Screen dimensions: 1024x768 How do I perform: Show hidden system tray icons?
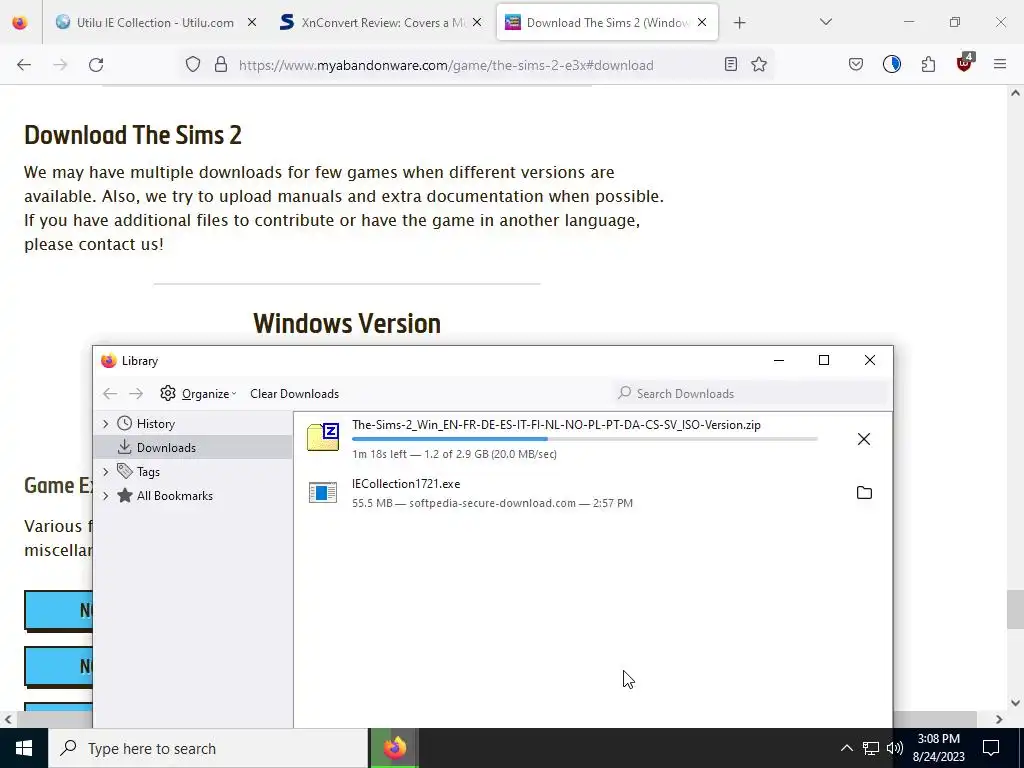coord(846,748)
